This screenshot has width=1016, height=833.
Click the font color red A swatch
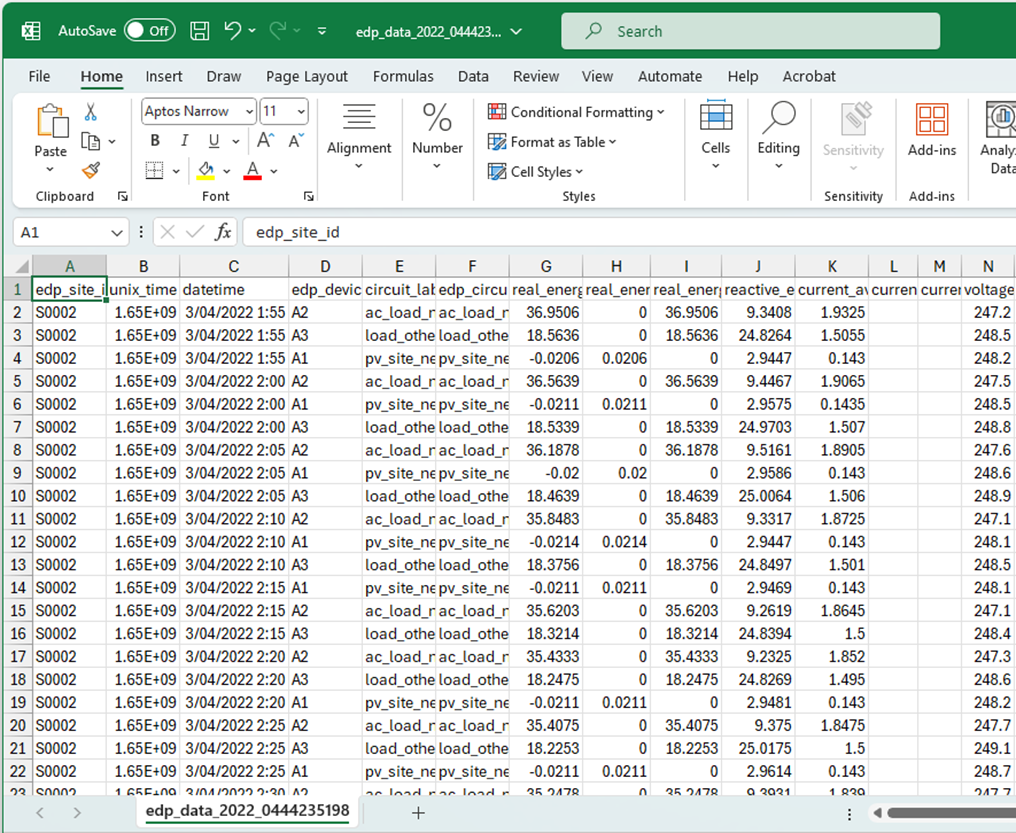click(x=252, y=170)
